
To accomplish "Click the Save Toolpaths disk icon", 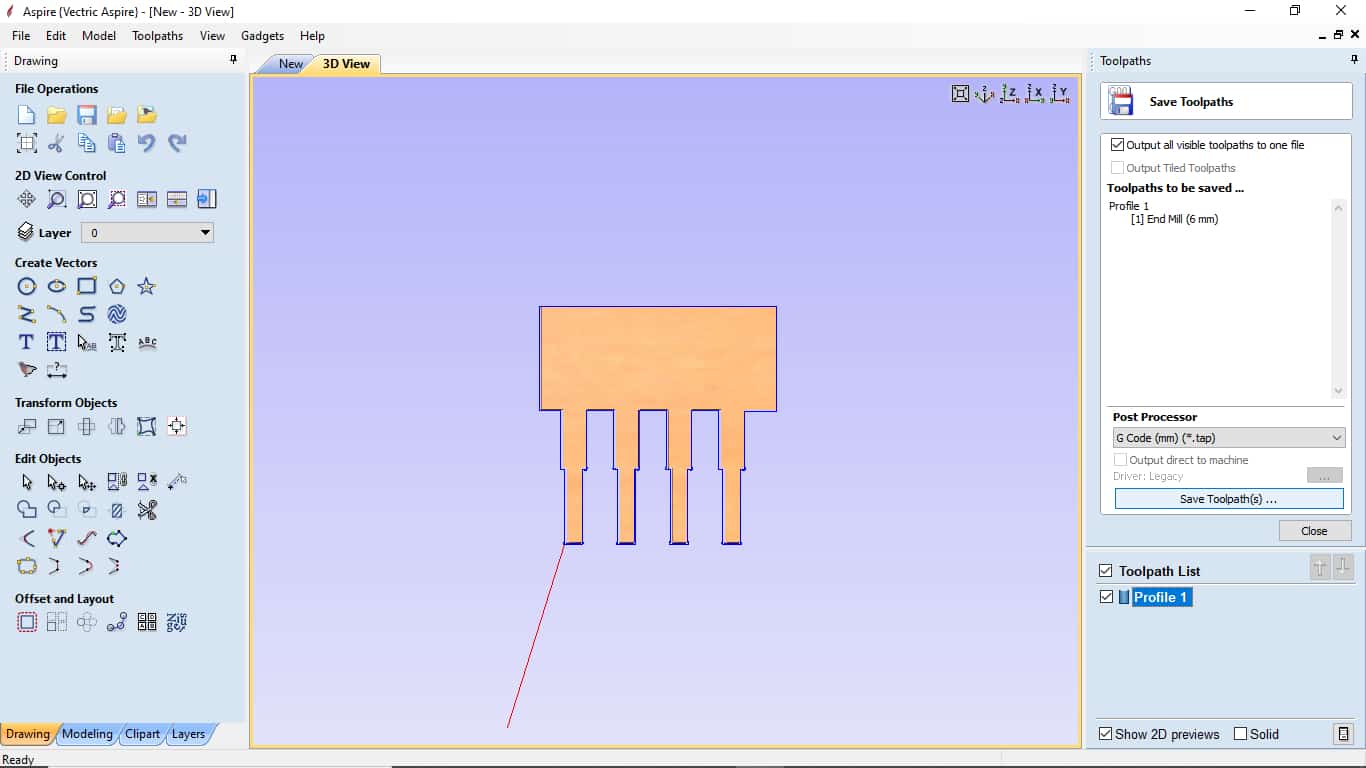I will (1121, 101).
